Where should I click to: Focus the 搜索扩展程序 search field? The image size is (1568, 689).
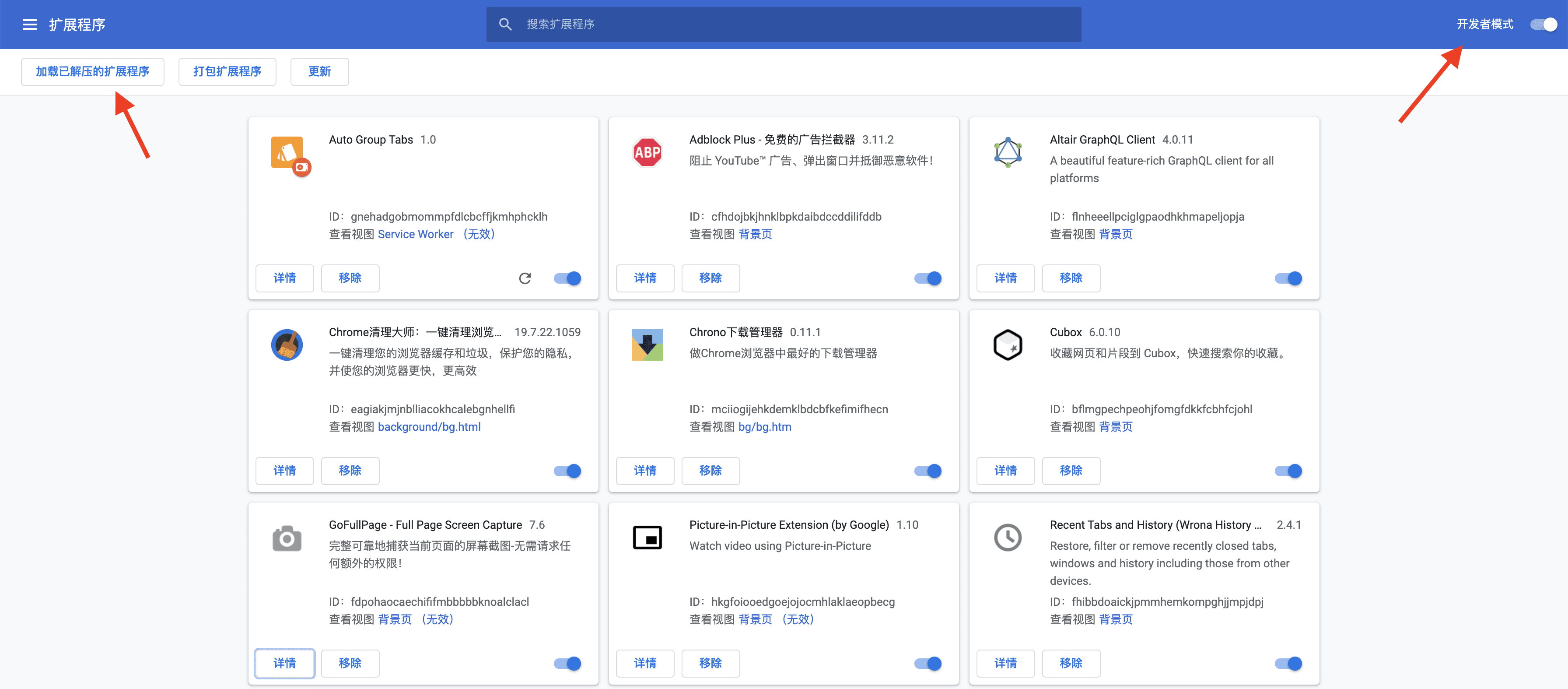coord(784,25)
